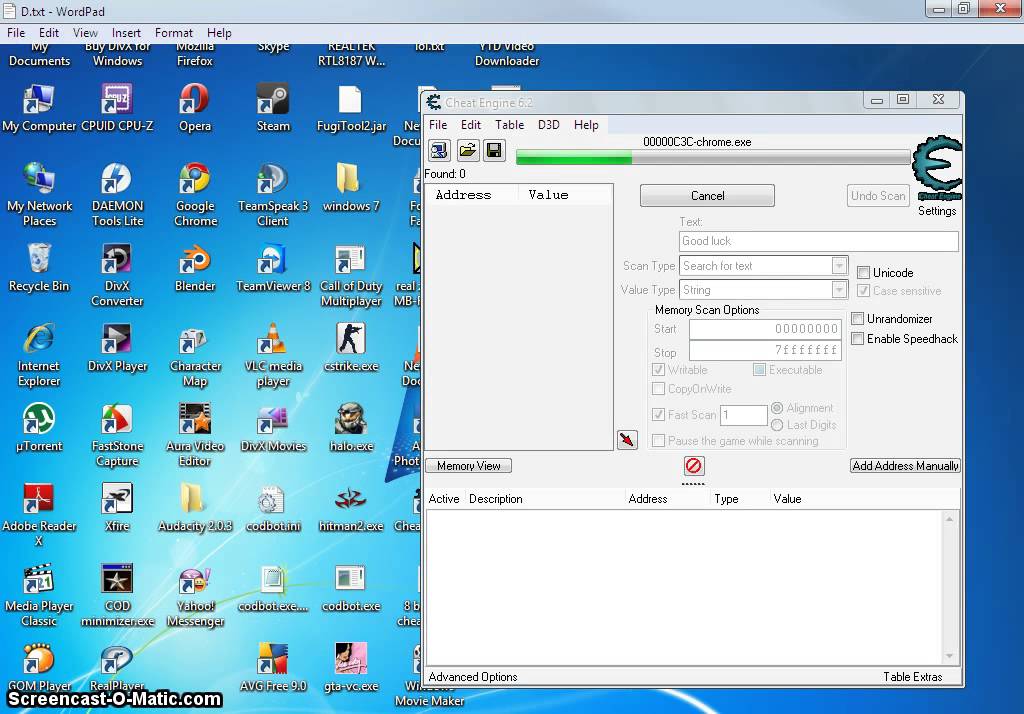The height and width of the screenshot is (714, 1024).
Task: Click the address table scrollbar down arrow
Action: [949, 655]
